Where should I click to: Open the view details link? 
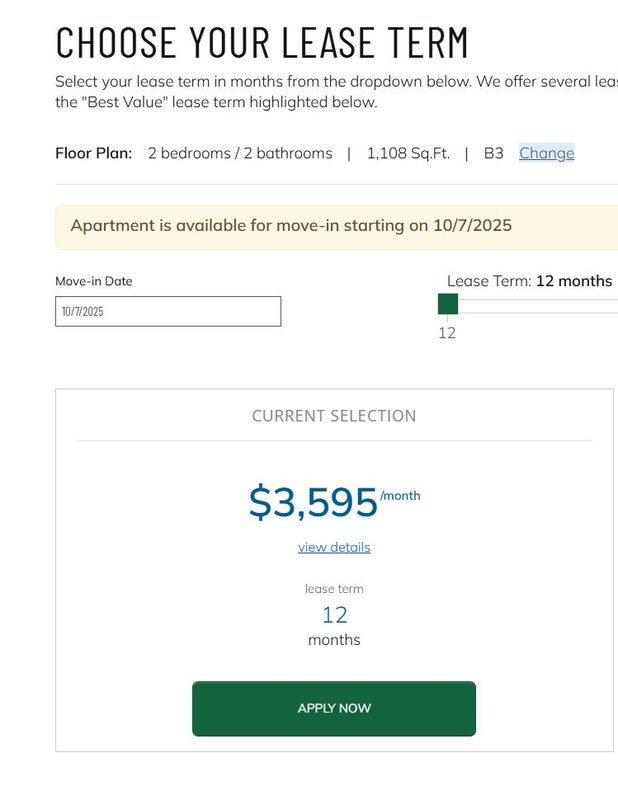point(334,547)
